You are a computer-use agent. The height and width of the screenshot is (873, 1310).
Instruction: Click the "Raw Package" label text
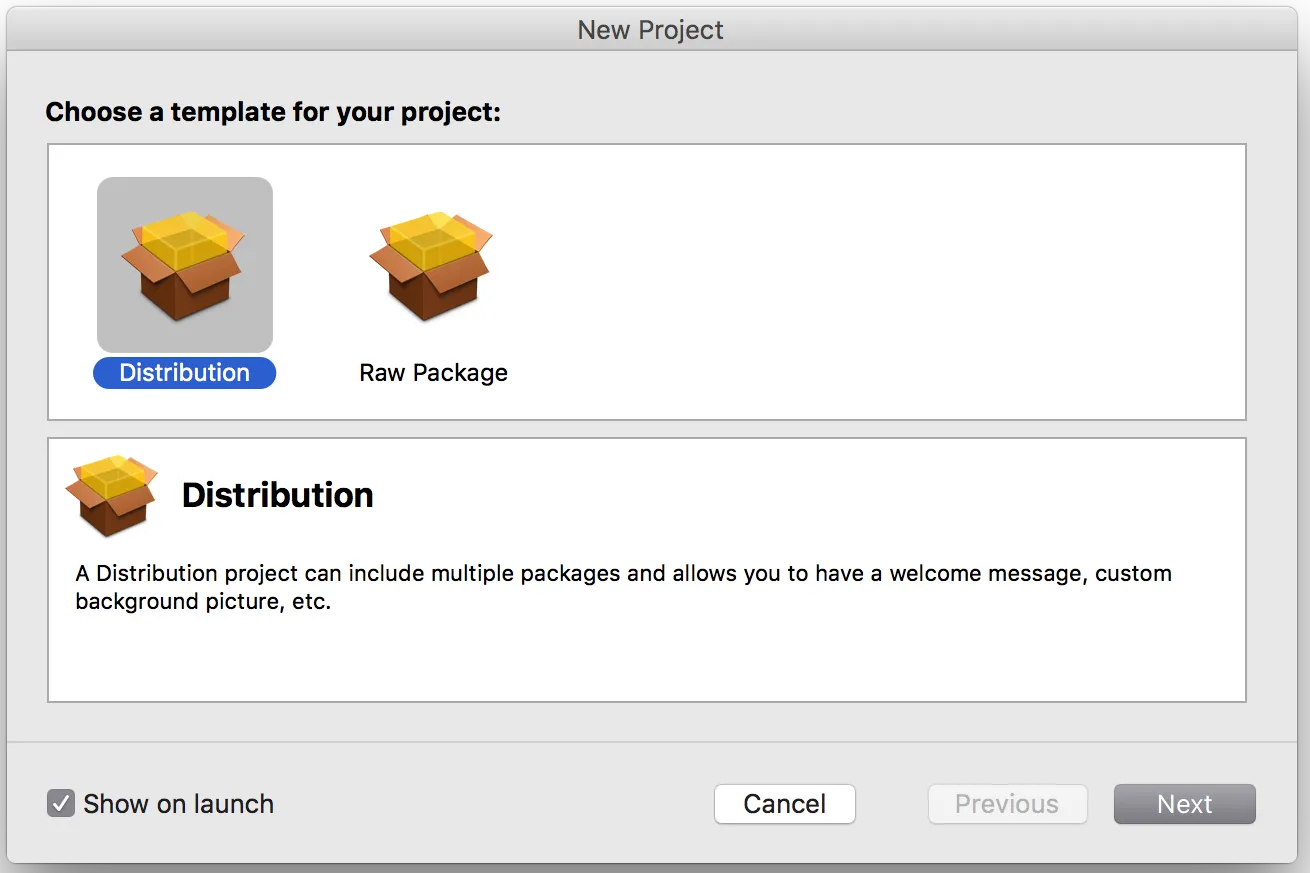tap(433, 373)
